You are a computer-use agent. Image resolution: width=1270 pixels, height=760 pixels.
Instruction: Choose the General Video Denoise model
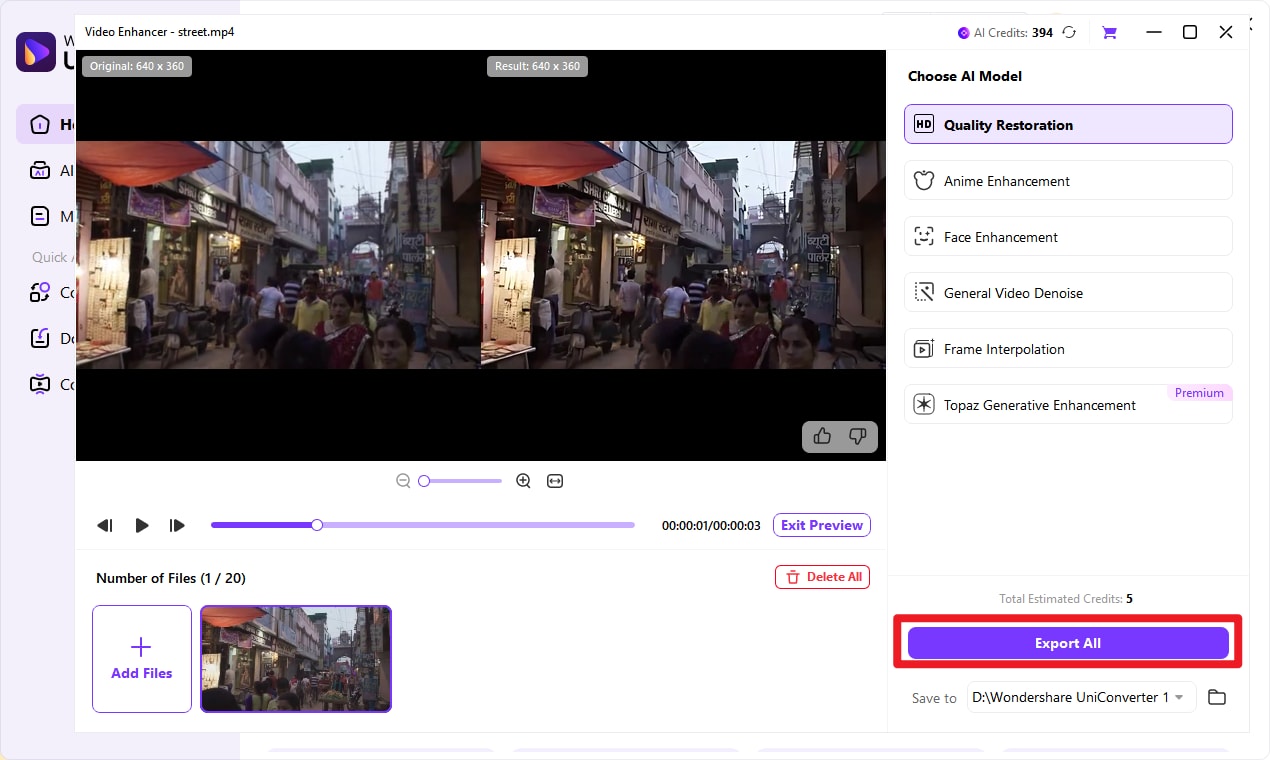[1067, 292]
